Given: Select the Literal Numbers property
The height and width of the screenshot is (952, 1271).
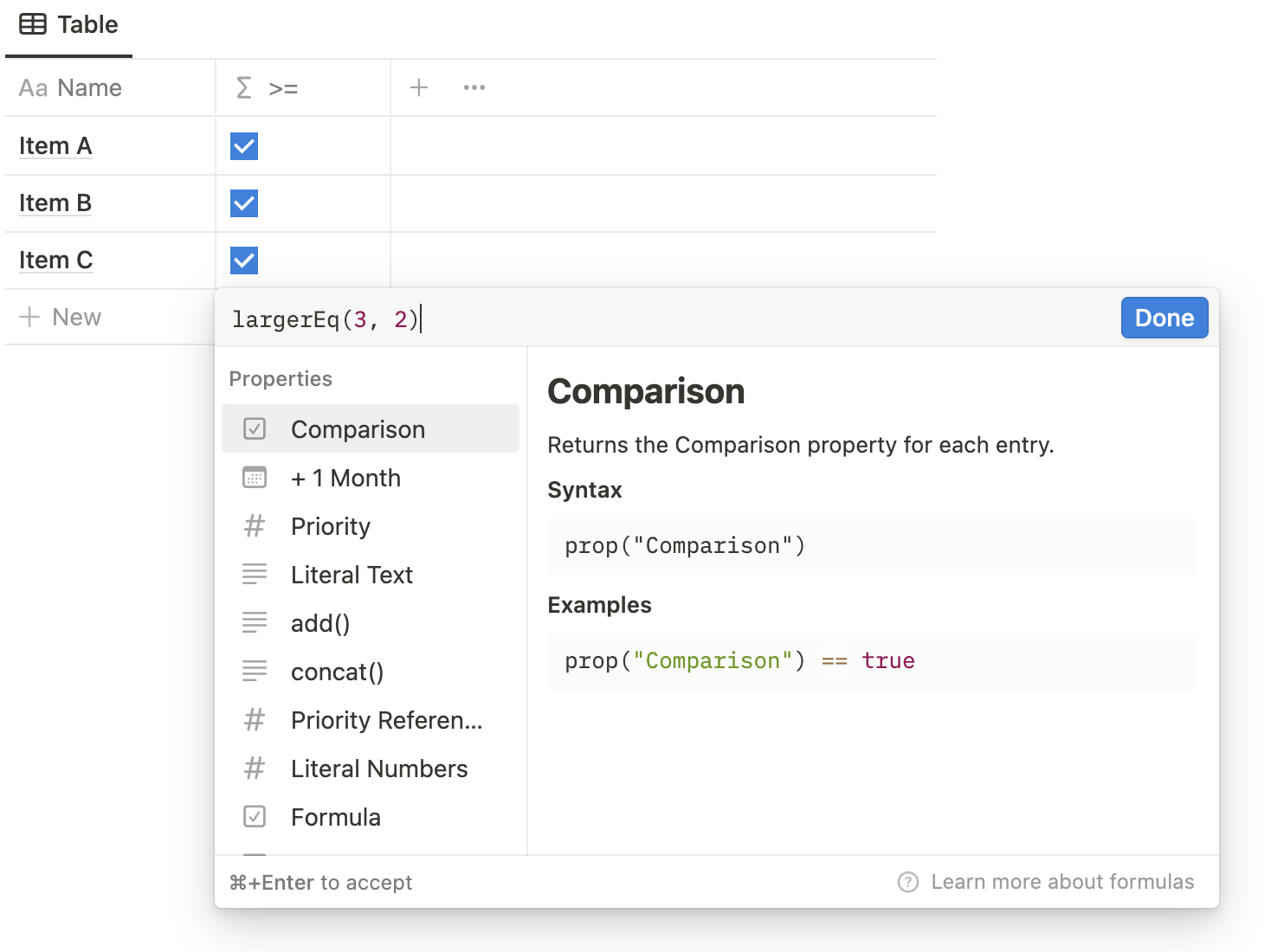Looking at the screenshot, I should click(x=378, y=768).
